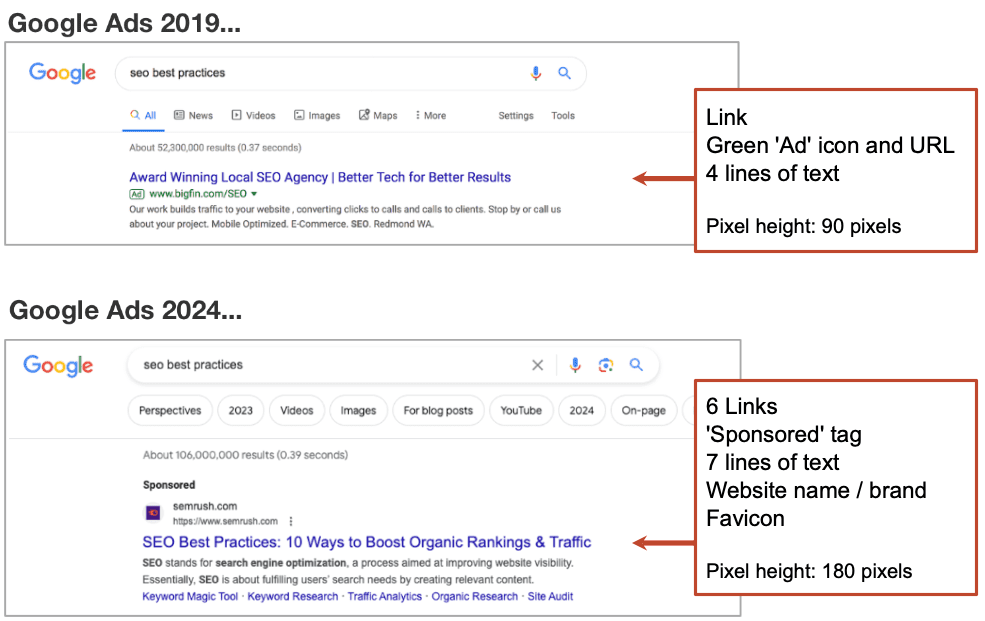Viewport: 985px width, 621px height.
Task: Click the 'Sponsored' tag annotation text
Action: (x=783, y=435)
